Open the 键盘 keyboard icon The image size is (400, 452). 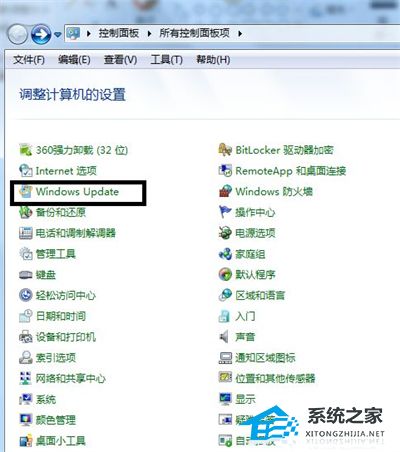25,275
